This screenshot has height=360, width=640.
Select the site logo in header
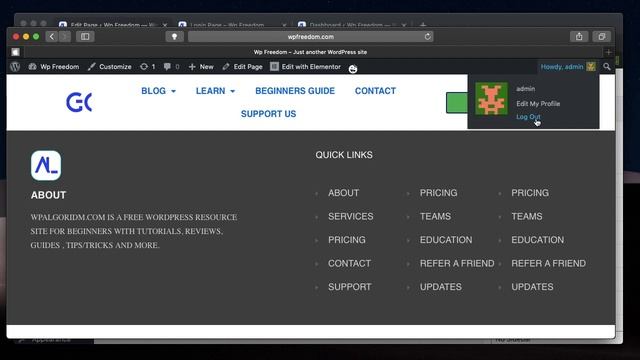coord(79,102)
